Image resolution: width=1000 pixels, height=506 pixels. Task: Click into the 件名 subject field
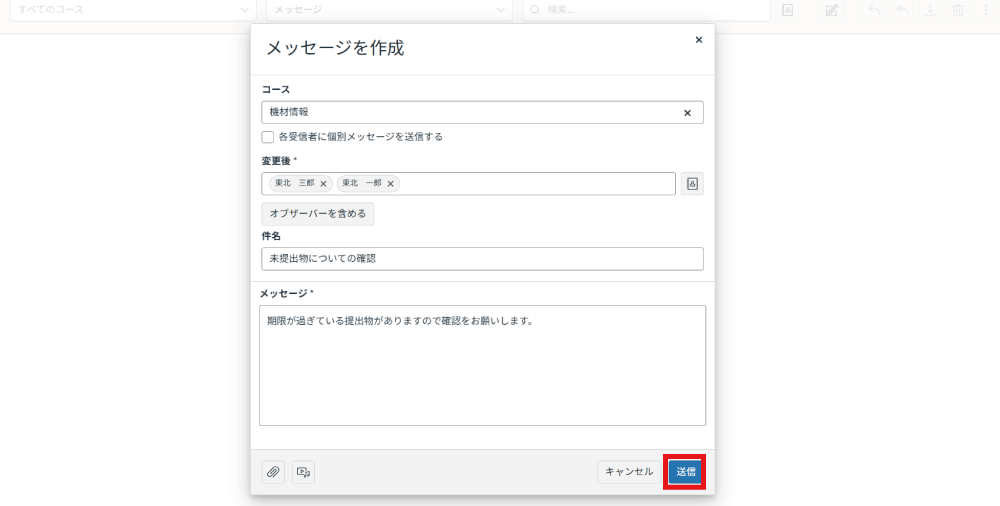pos(482,259)
